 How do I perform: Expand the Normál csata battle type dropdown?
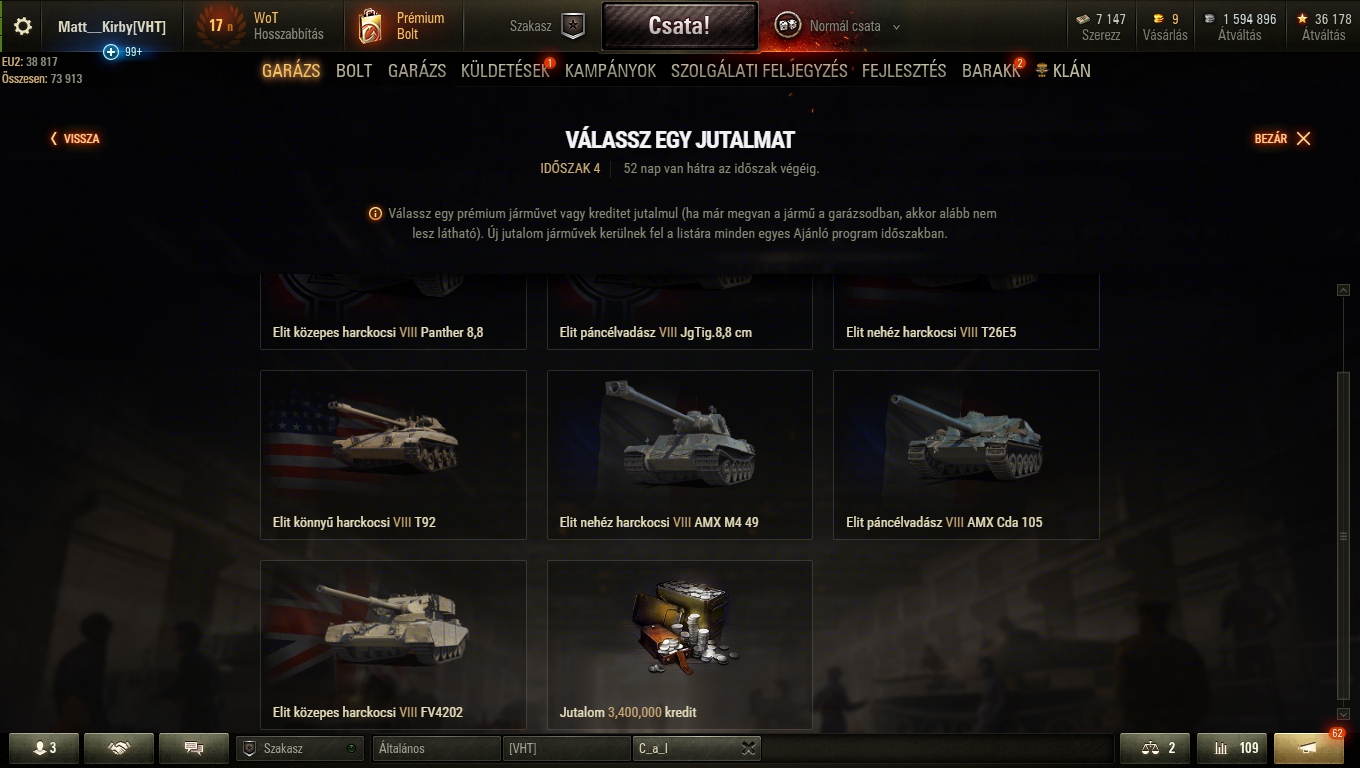tap(896, 27)
